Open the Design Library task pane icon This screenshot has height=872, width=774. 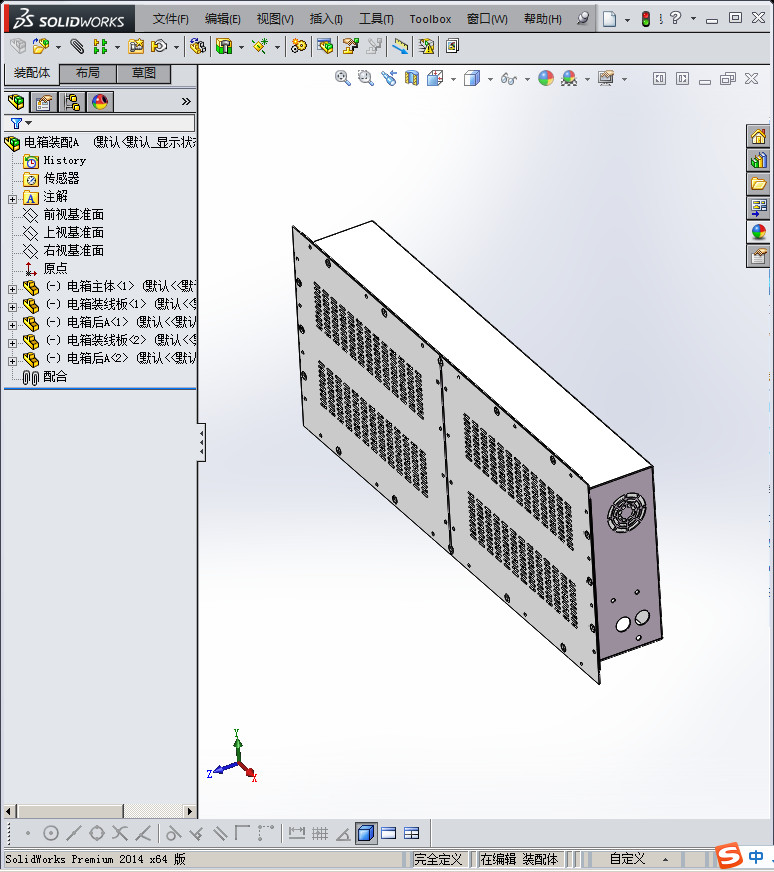point(758,160)
